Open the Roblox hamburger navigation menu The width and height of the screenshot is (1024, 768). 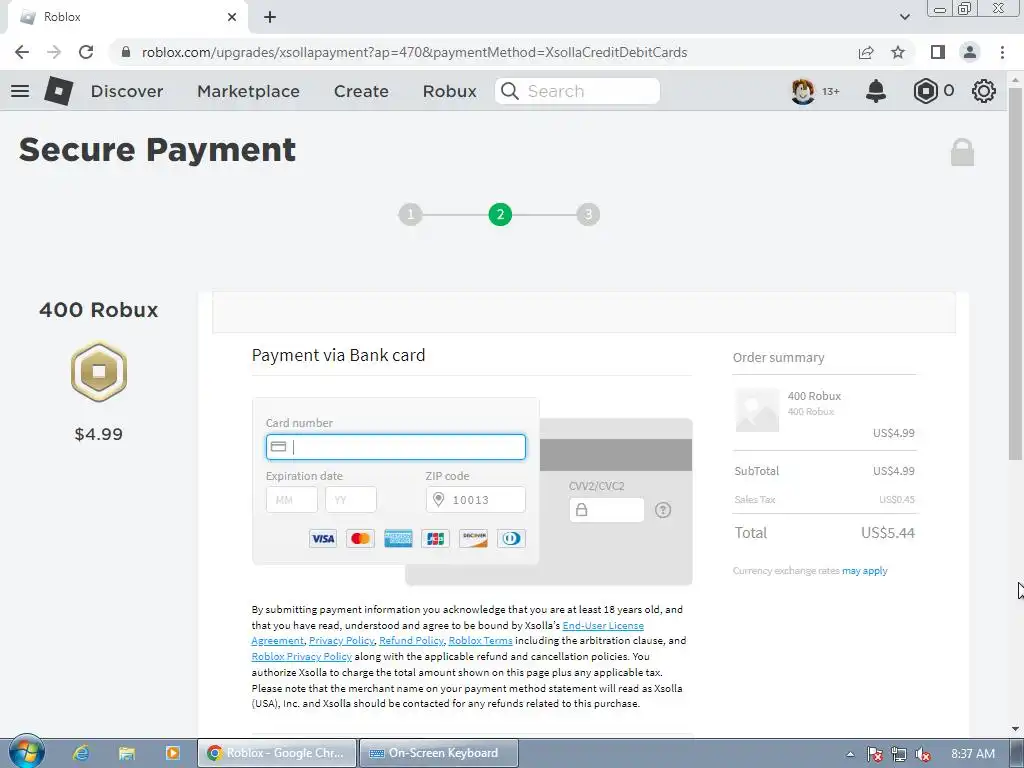click(x=20, y=91)
